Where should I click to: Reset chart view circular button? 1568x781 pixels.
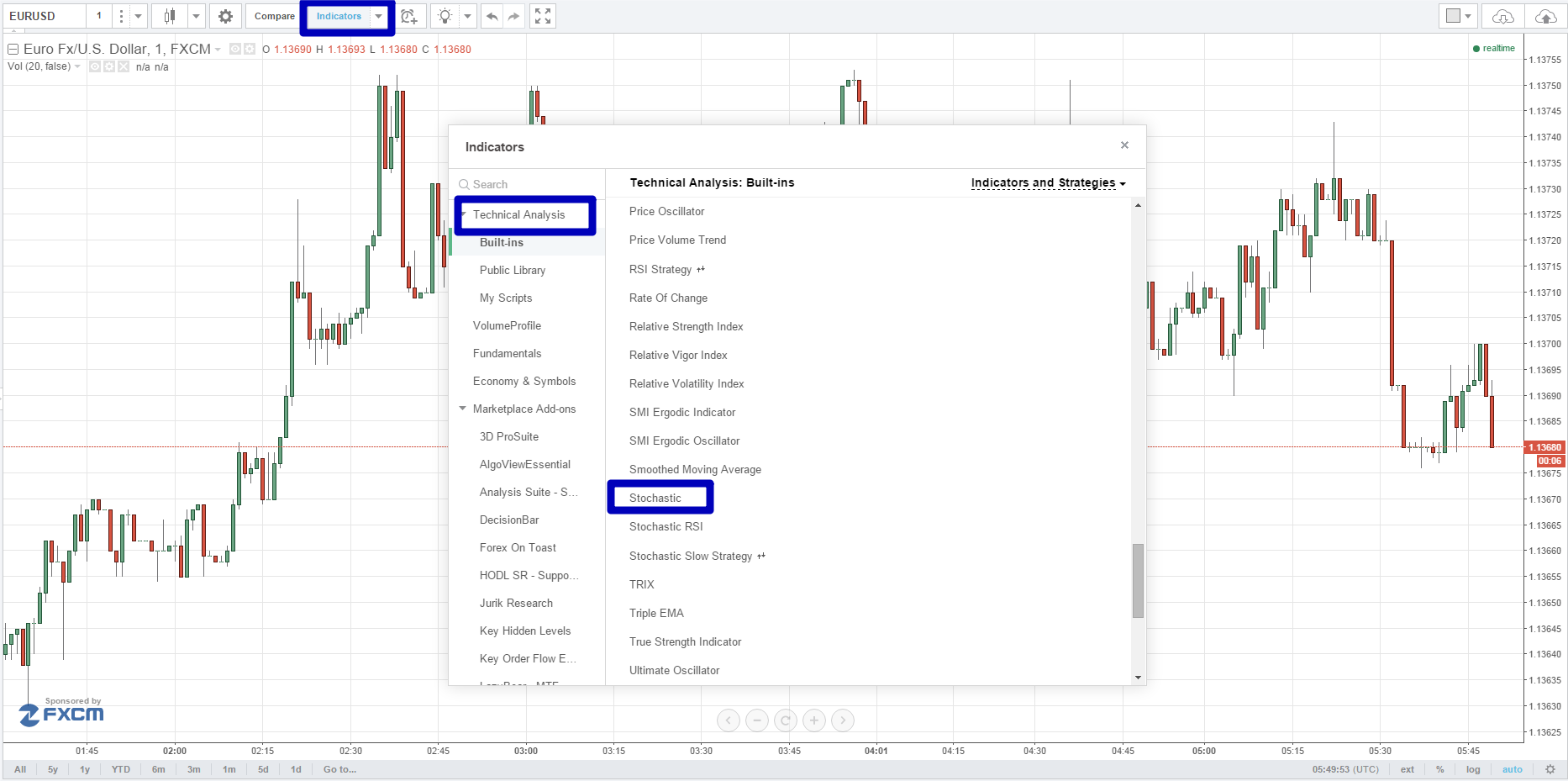[786, 720]
